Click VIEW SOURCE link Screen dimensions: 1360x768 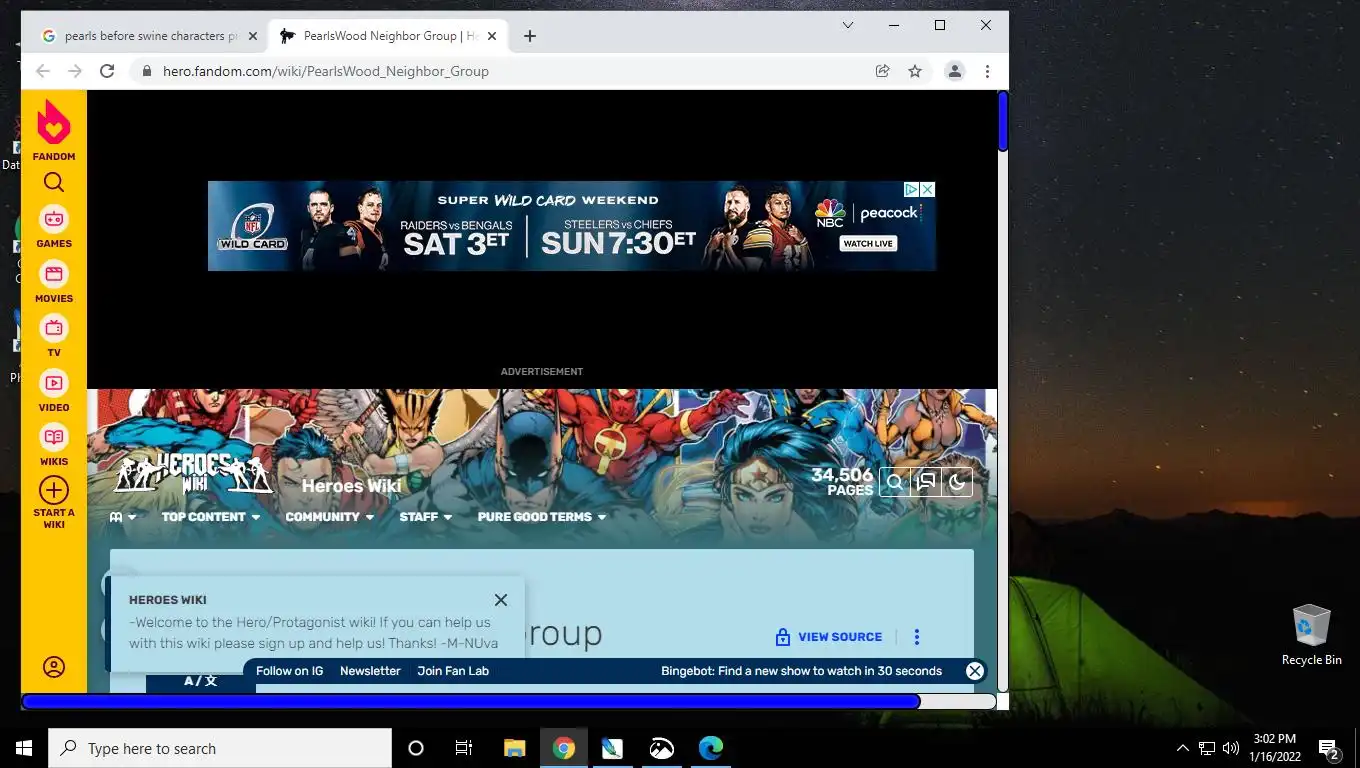(x=829, y=637)
